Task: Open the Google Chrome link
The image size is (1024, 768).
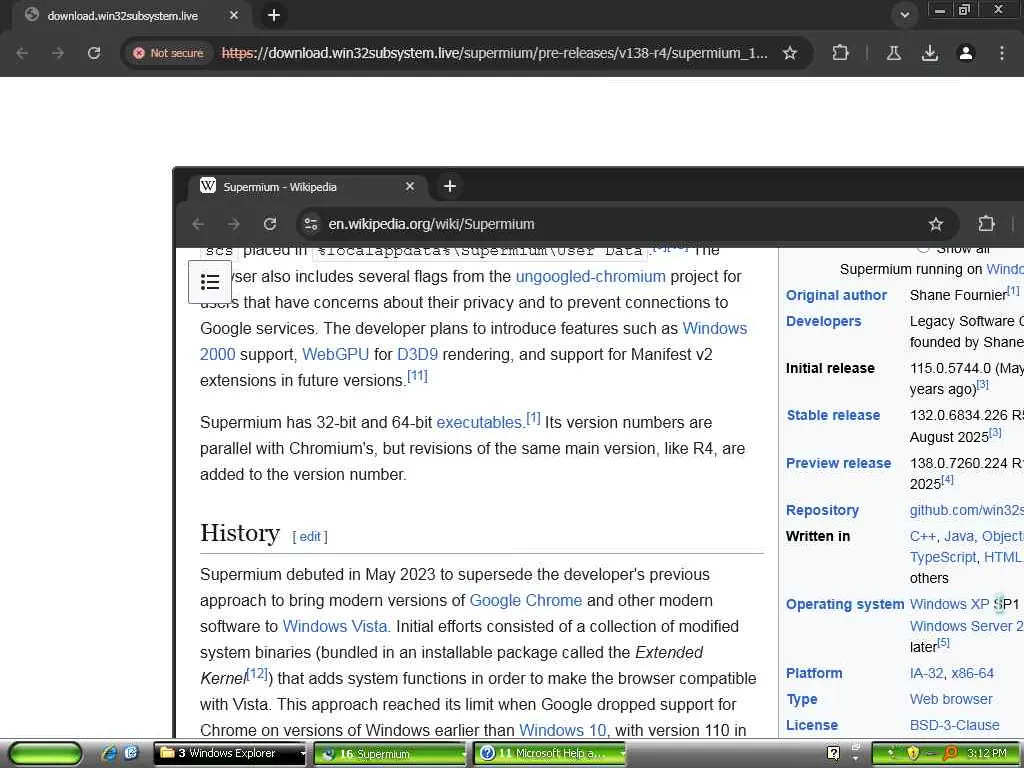Action: click(x=526, y=600)
